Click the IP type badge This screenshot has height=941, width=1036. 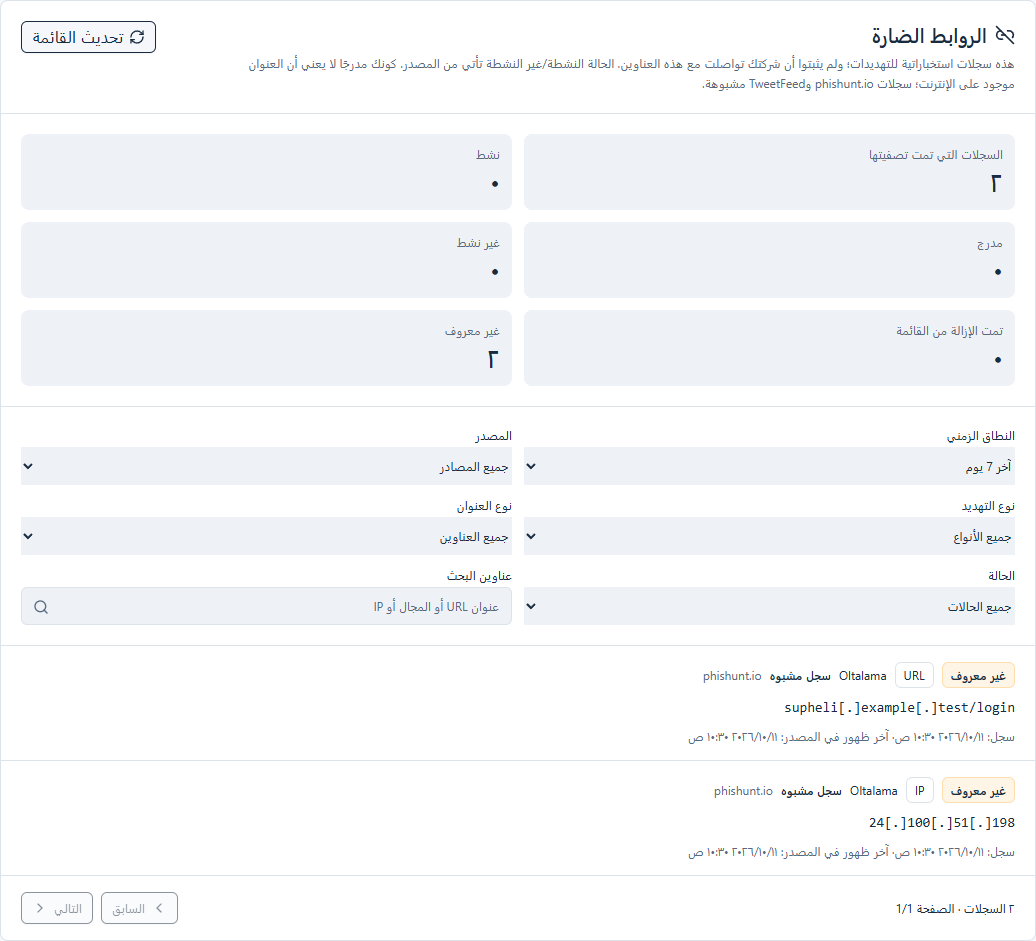click(x=920, y=790)
